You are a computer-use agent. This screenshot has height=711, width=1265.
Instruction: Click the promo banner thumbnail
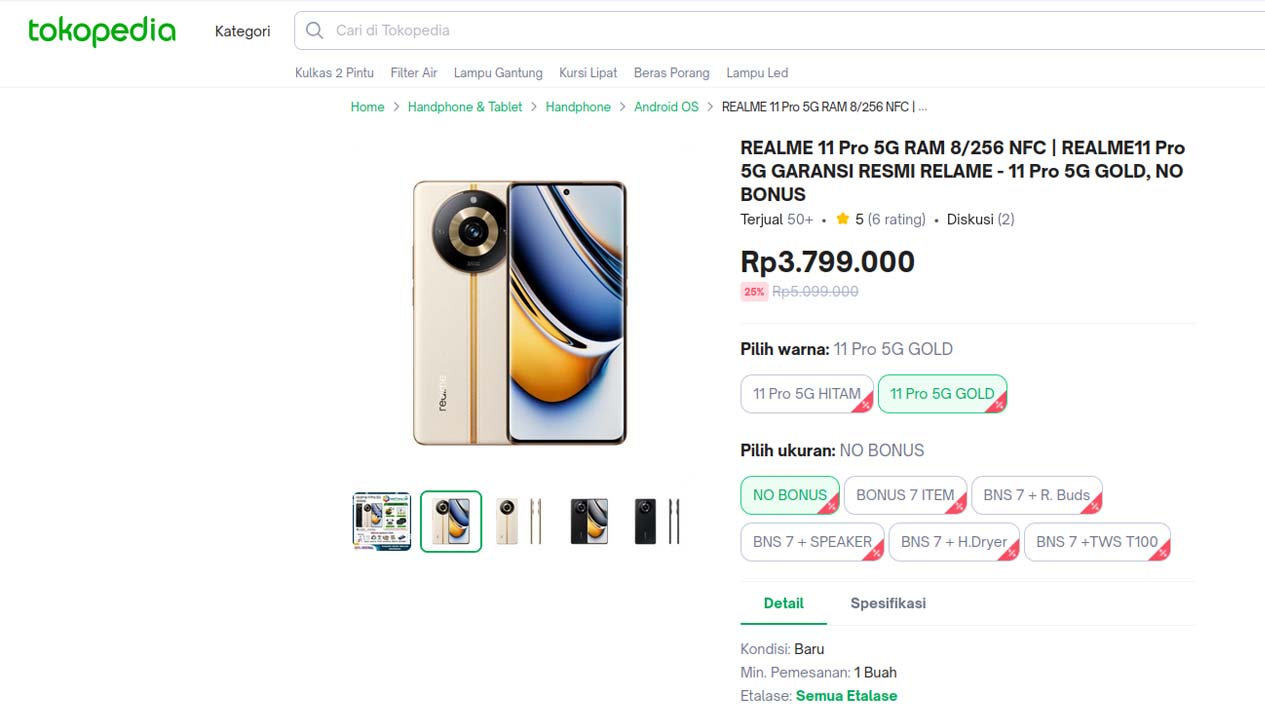click(x=381, y=521)
